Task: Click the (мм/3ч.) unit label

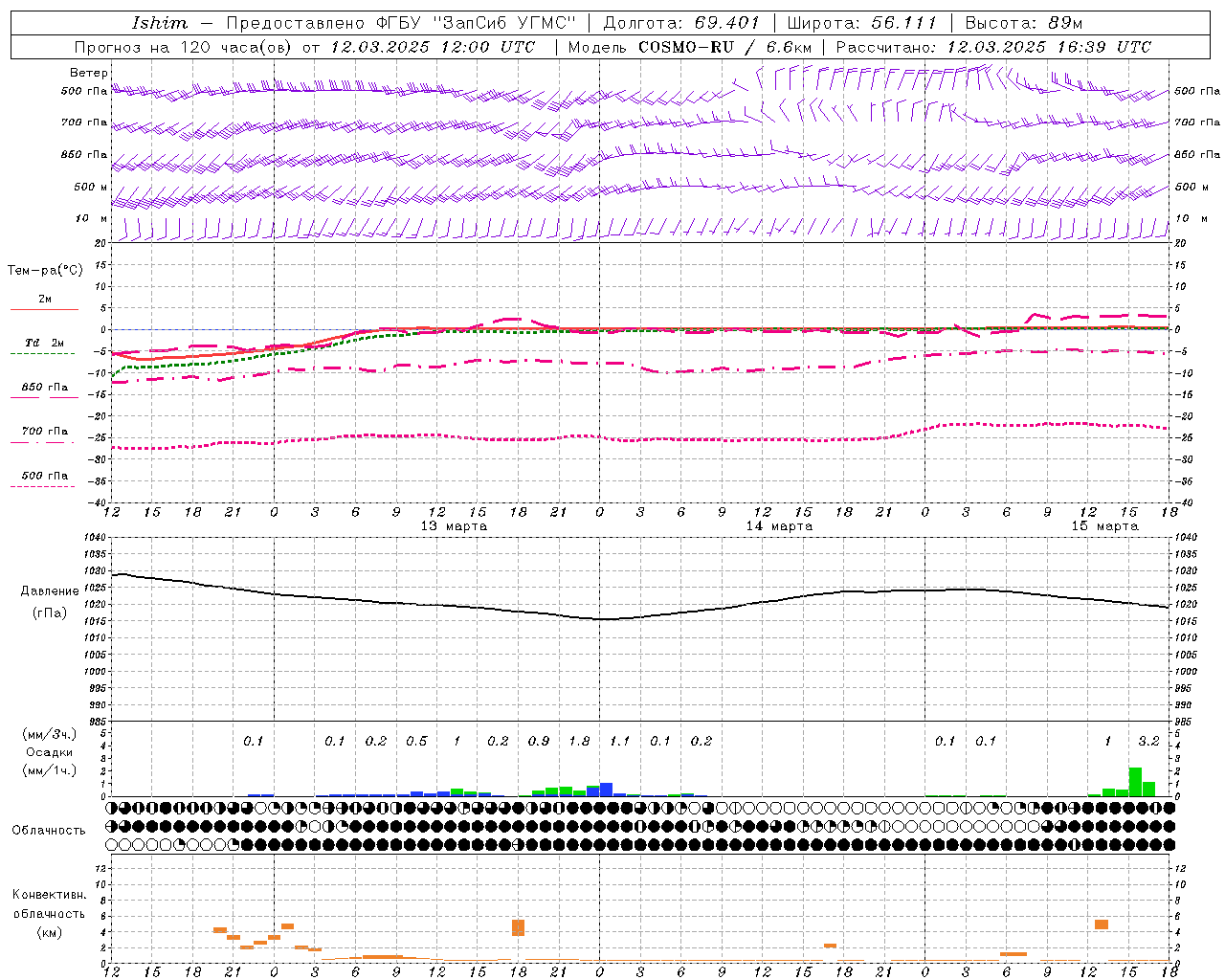Action: click(x=50, y=734)
